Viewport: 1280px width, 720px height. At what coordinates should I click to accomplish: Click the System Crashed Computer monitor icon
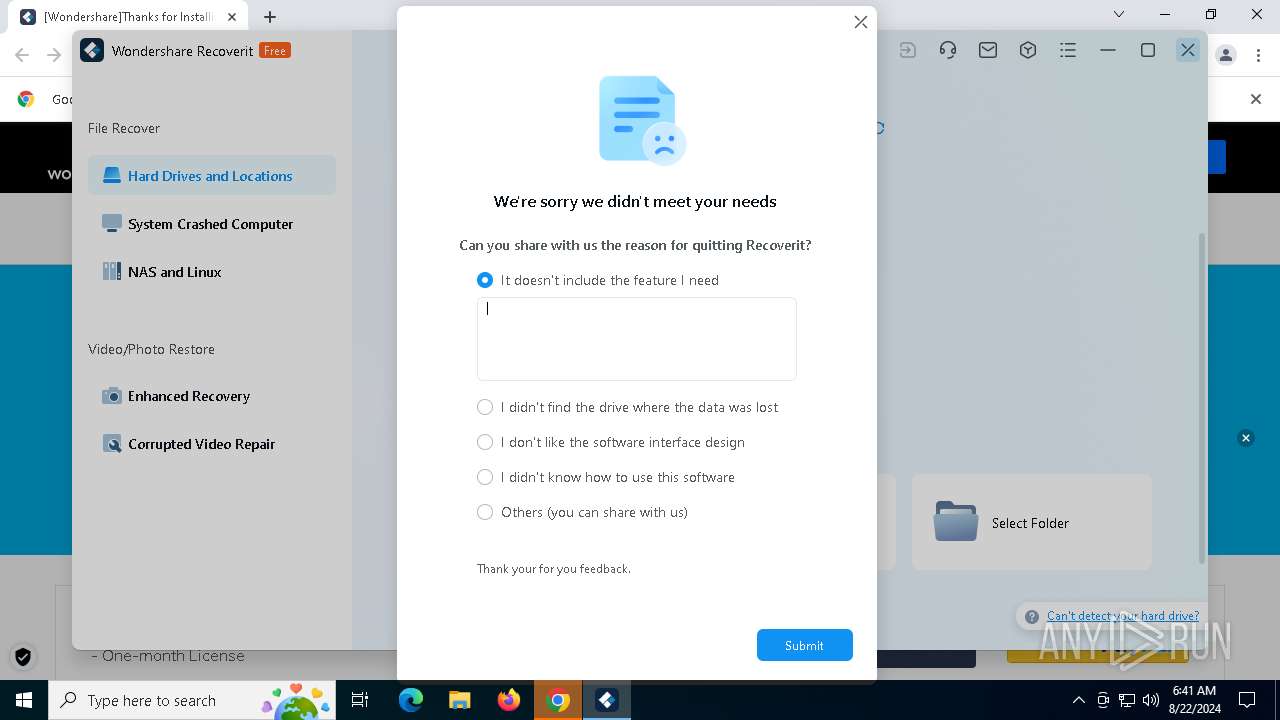pyautogui.click(x=112, y=224)
